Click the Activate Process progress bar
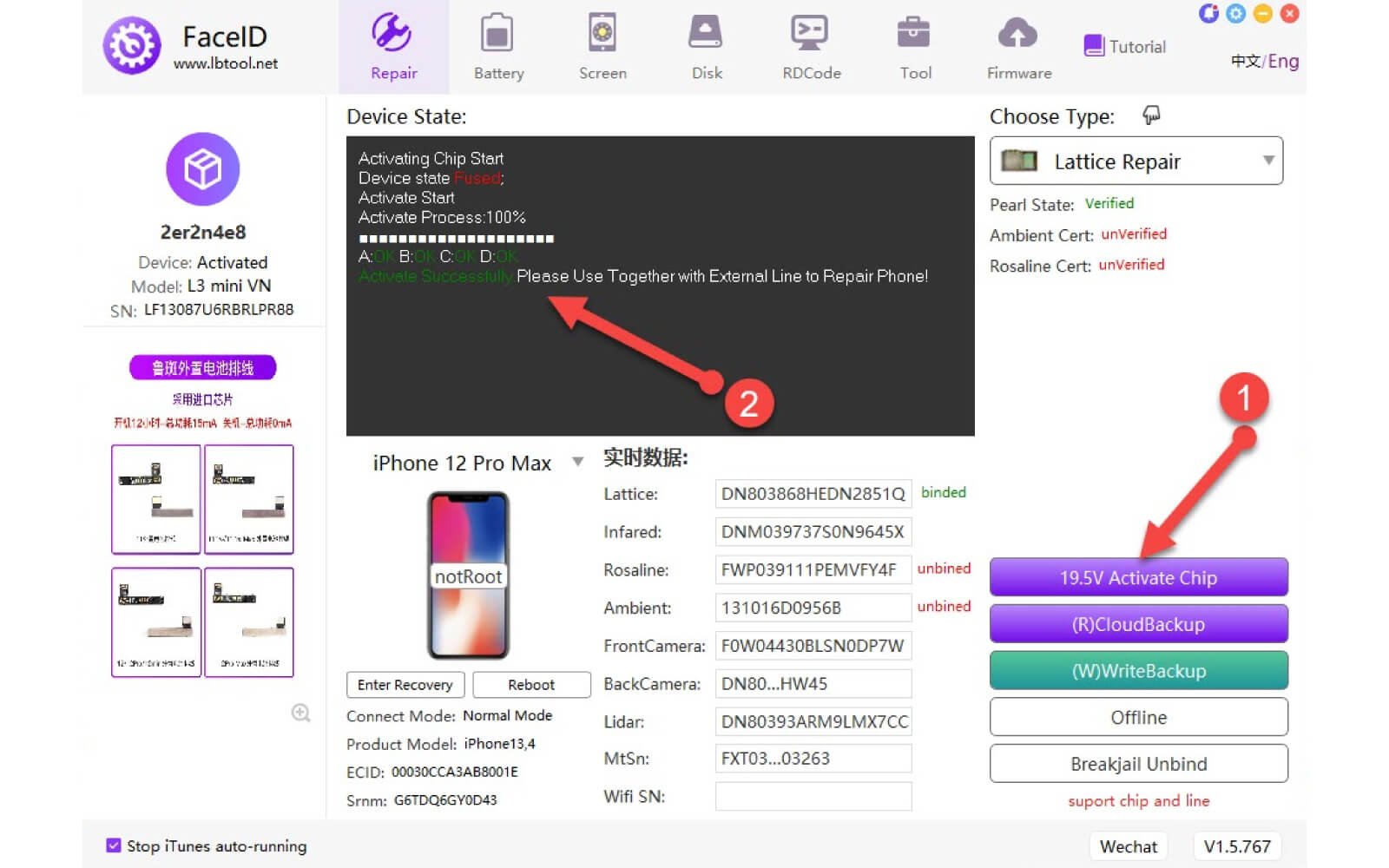The image size is (1389, 868). click(456, 238)
